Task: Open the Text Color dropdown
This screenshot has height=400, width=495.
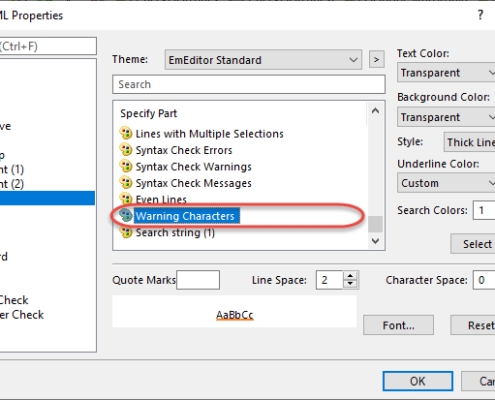Action: (446, 72)
